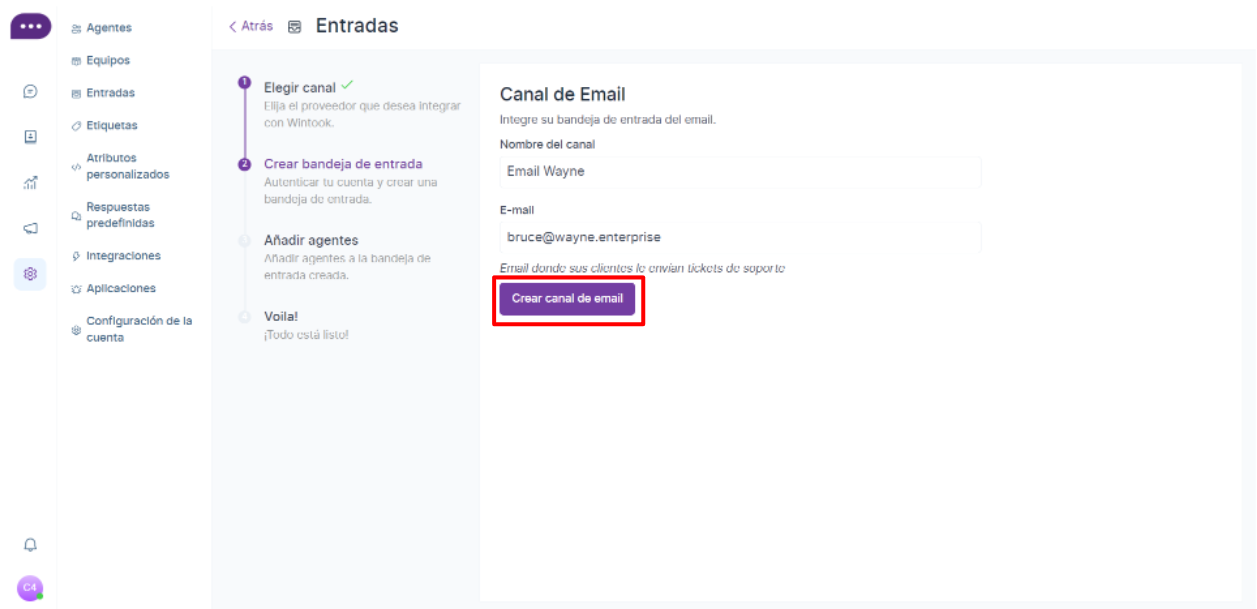Select the settings gear icon
This screenshot has width=1257, height=609.
coord(30,274)
